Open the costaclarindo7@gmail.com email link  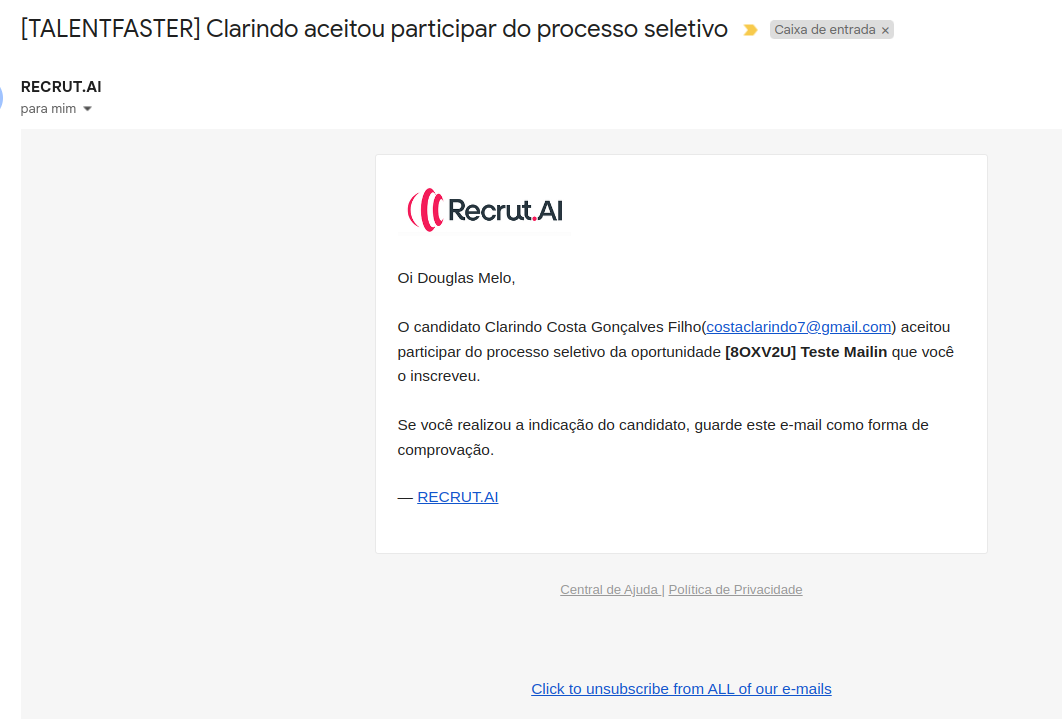[798, 327]
